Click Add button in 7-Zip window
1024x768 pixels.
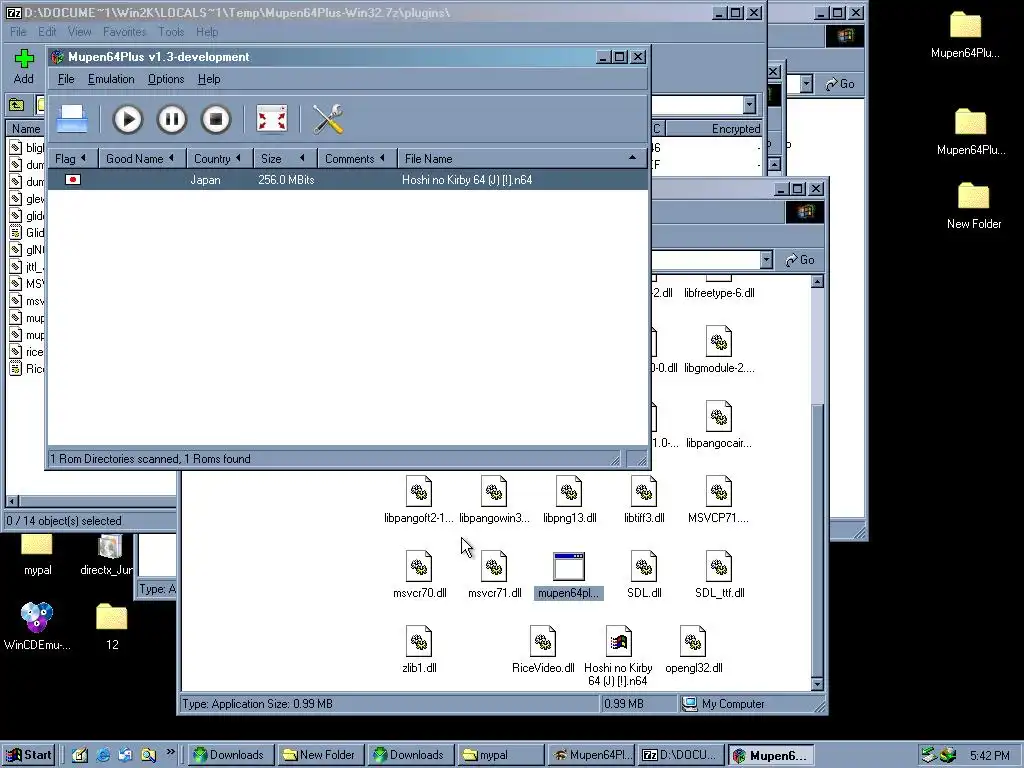pyautogui.click(x=24, y=67)
